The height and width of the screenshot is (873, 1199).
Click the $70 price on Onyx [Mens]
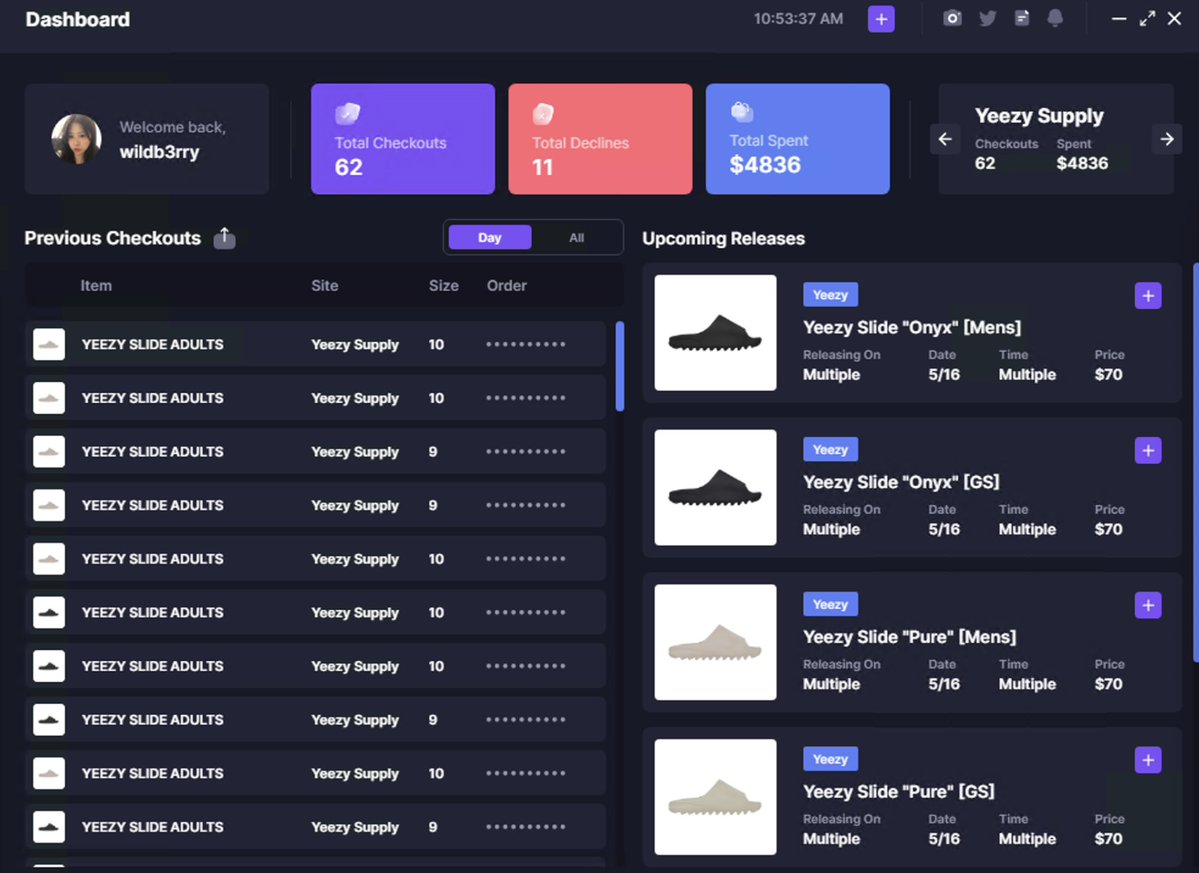point(1108,375)
